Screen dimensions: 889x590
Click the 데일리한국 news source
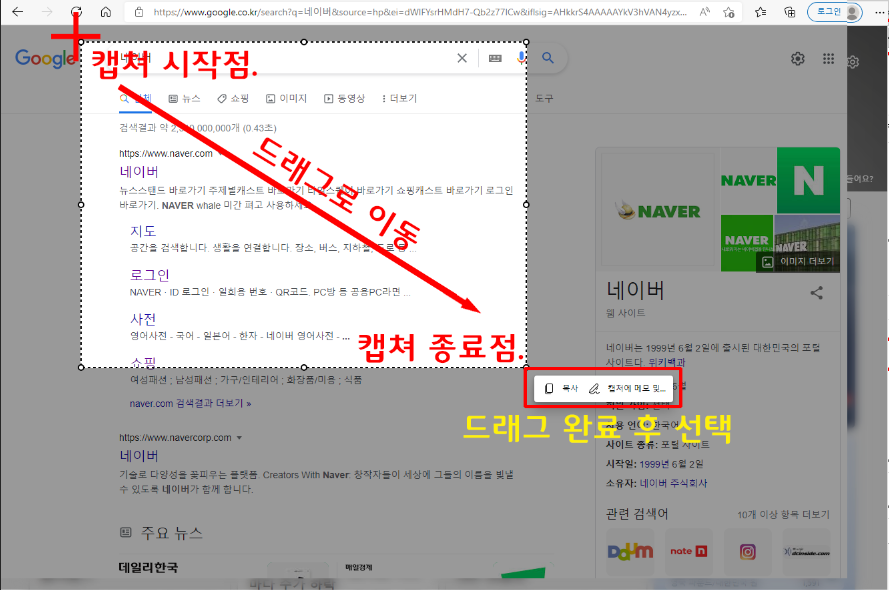(x=148, y=567)
